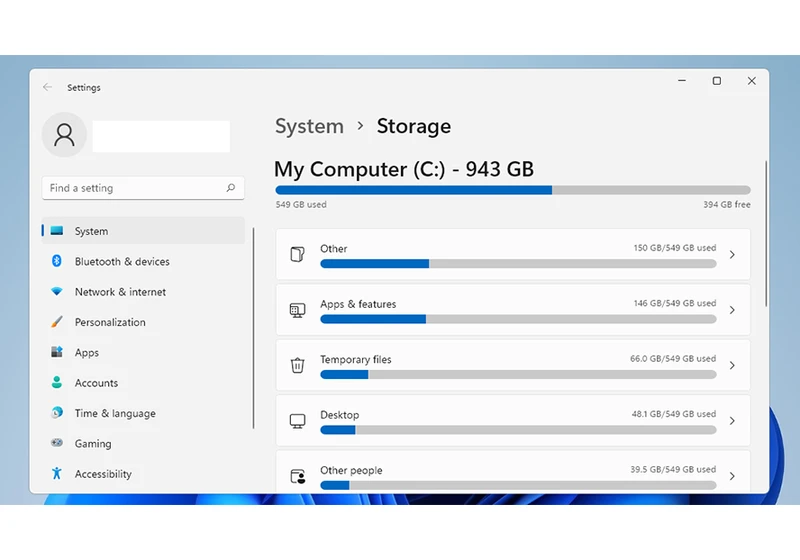
Task: Open Temporary files storage details
Action: click(356, 360)
